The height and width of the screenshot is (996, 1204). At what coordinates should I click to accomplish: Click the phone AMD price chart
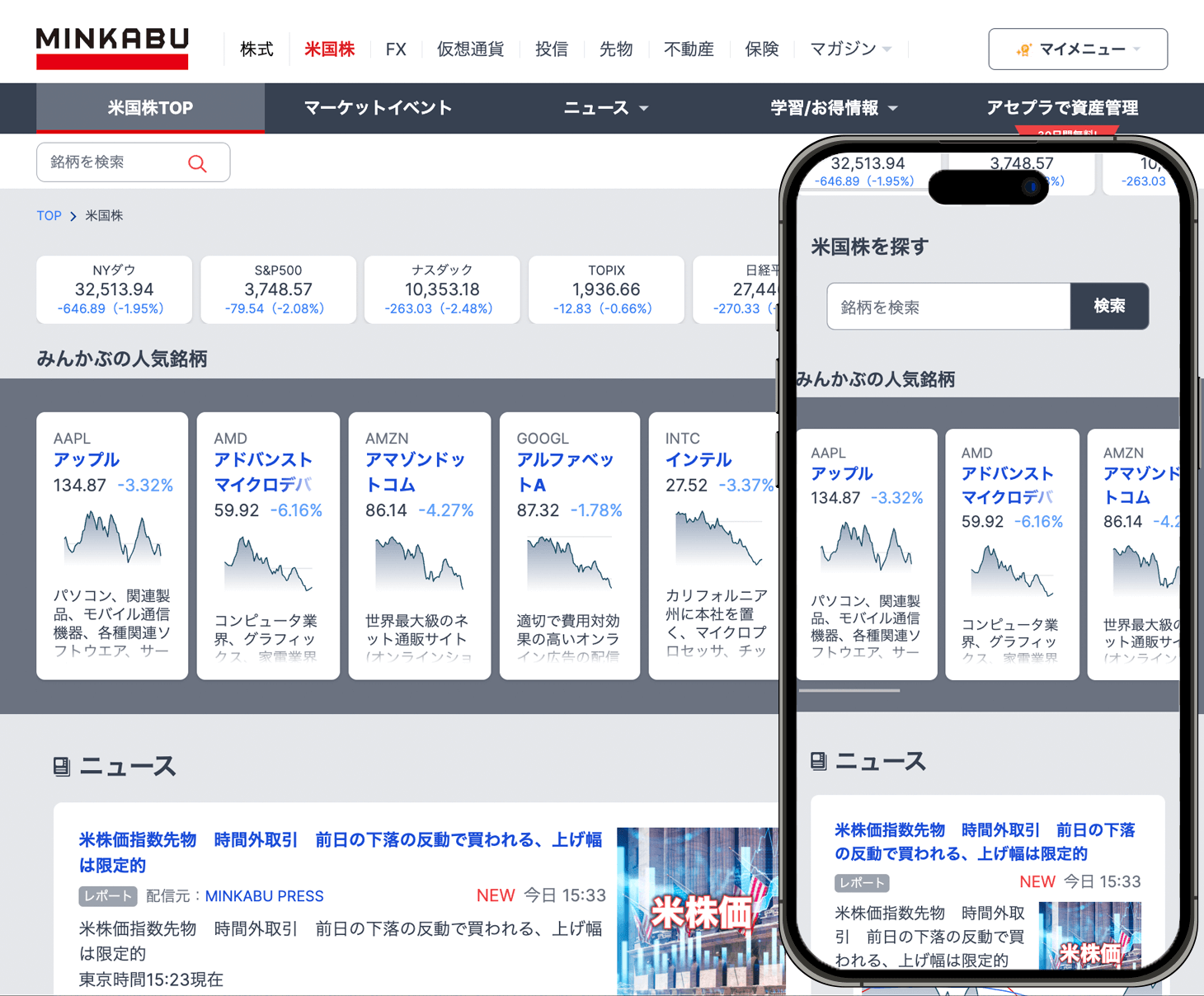click(1012, 571)
